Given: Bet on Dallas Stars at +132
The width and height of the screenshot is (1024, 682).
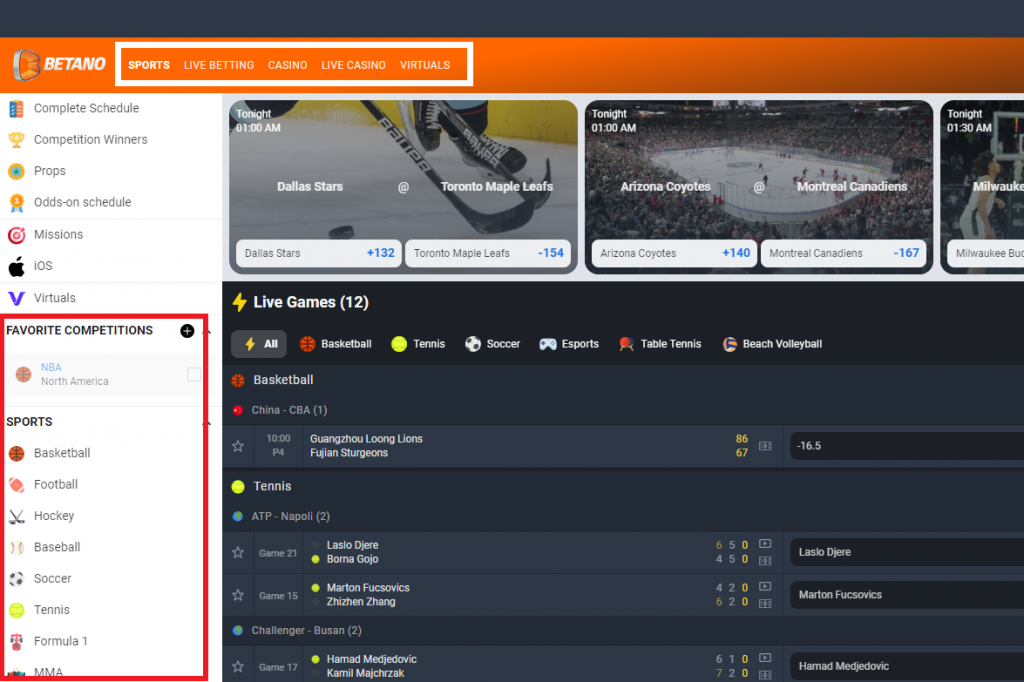Looking at the screenshot, I should tap(319, 253).
